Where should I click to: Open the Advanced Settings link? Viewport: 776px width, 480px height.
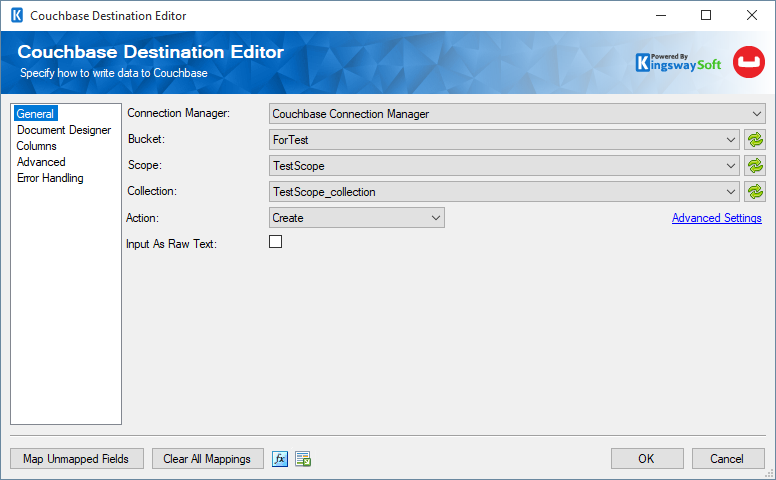[x=717, y=218]
